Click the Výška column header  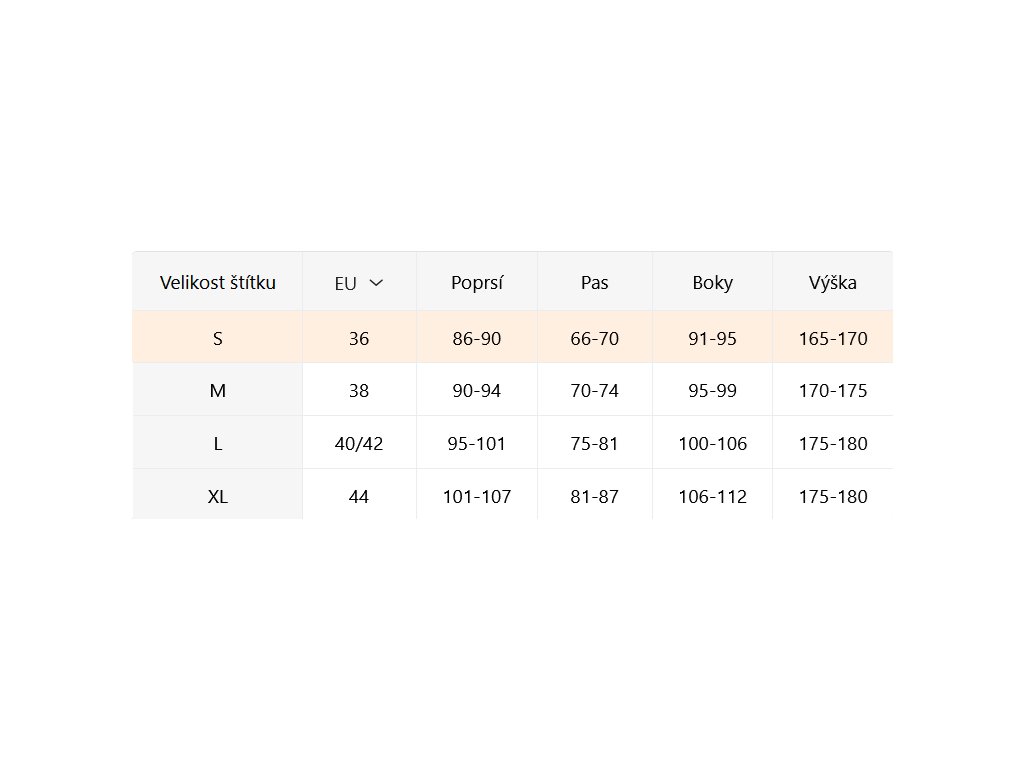[x=833, y=282]
